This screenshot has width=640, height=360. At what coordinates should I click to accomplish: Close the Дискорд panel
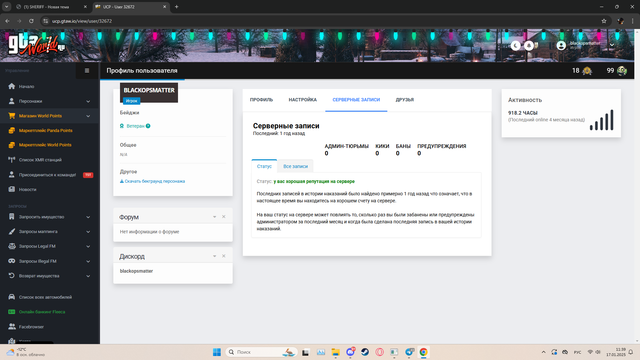[x=224, y=256]
